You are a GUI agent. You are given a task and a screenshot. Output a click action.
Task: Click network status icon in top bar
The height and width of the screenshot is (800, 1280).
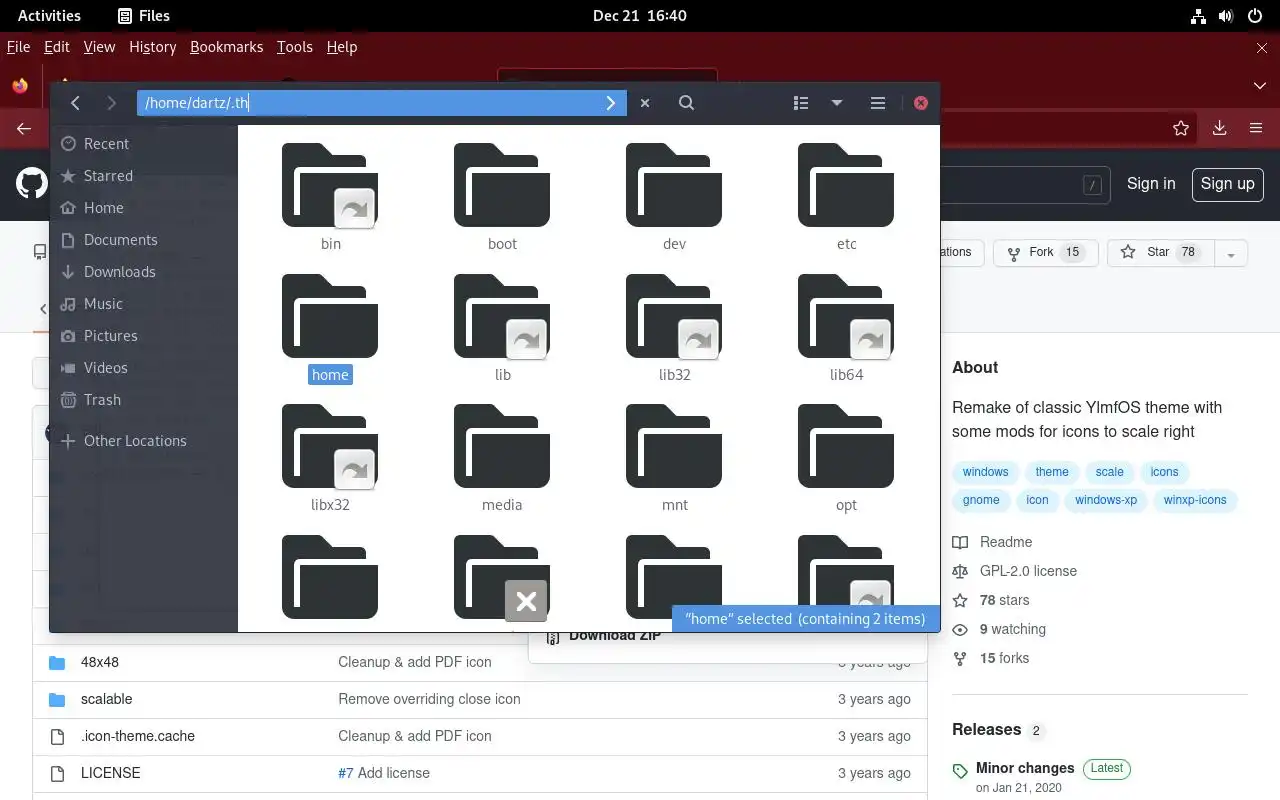[1198, 15]
